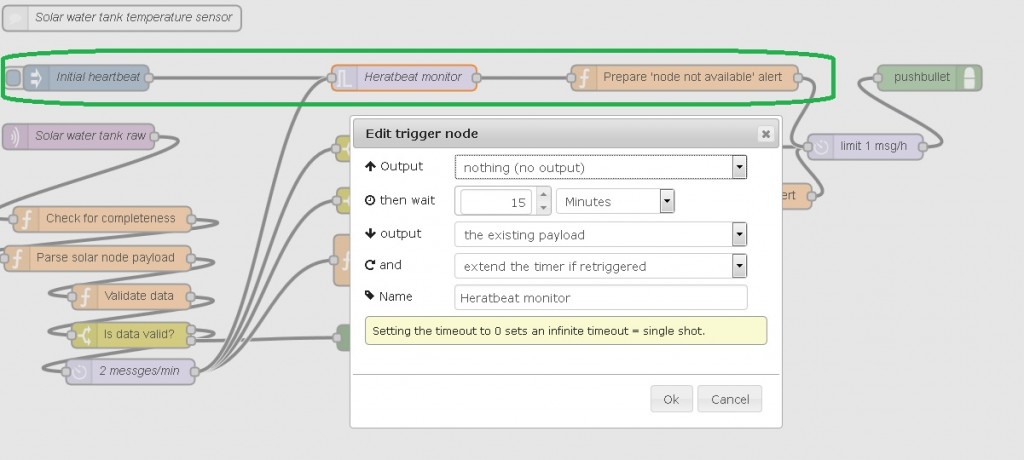Image resolution: width=1024 pixels, height=460 pixels.
Task: Close the Edit trigger node dialog
Action: 765,134
